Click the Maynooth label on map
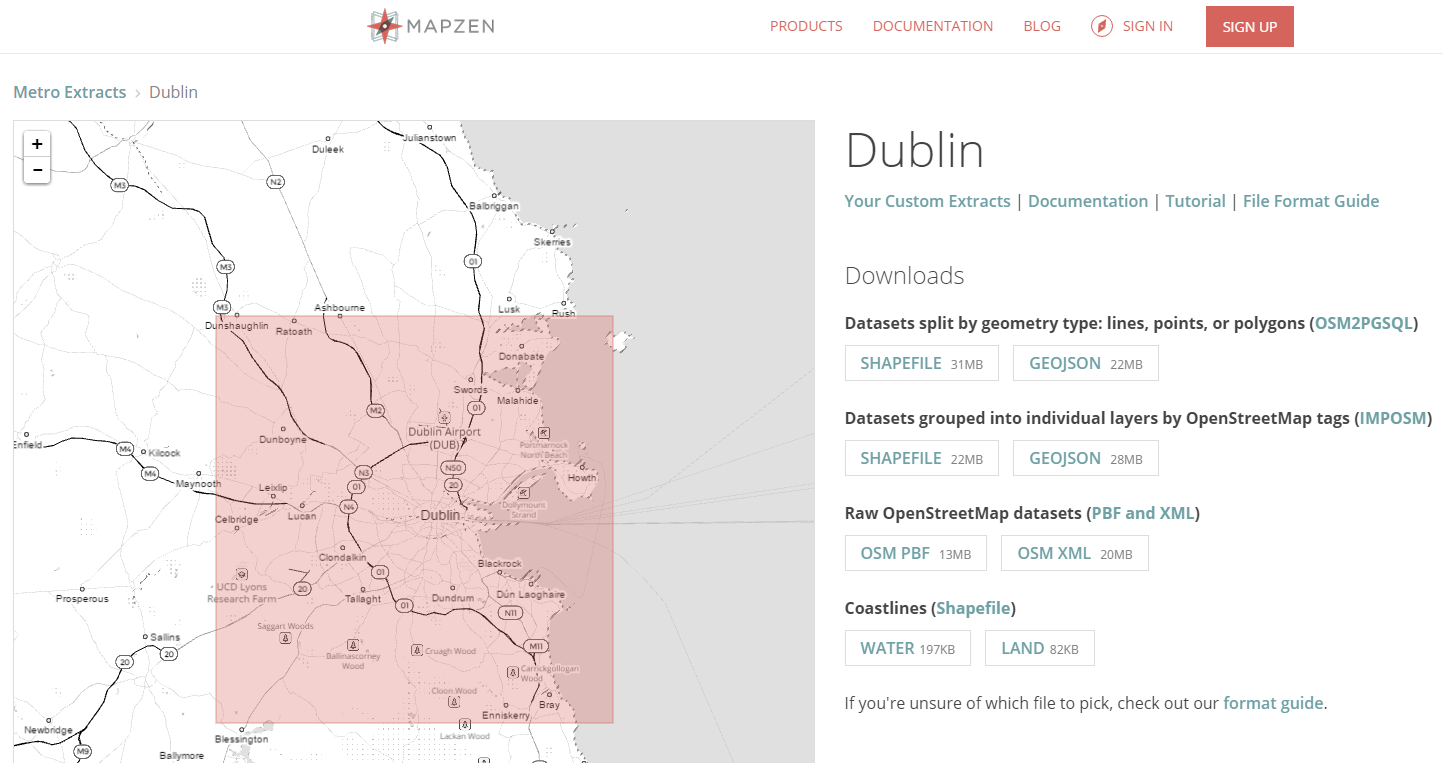 point(198,484)
